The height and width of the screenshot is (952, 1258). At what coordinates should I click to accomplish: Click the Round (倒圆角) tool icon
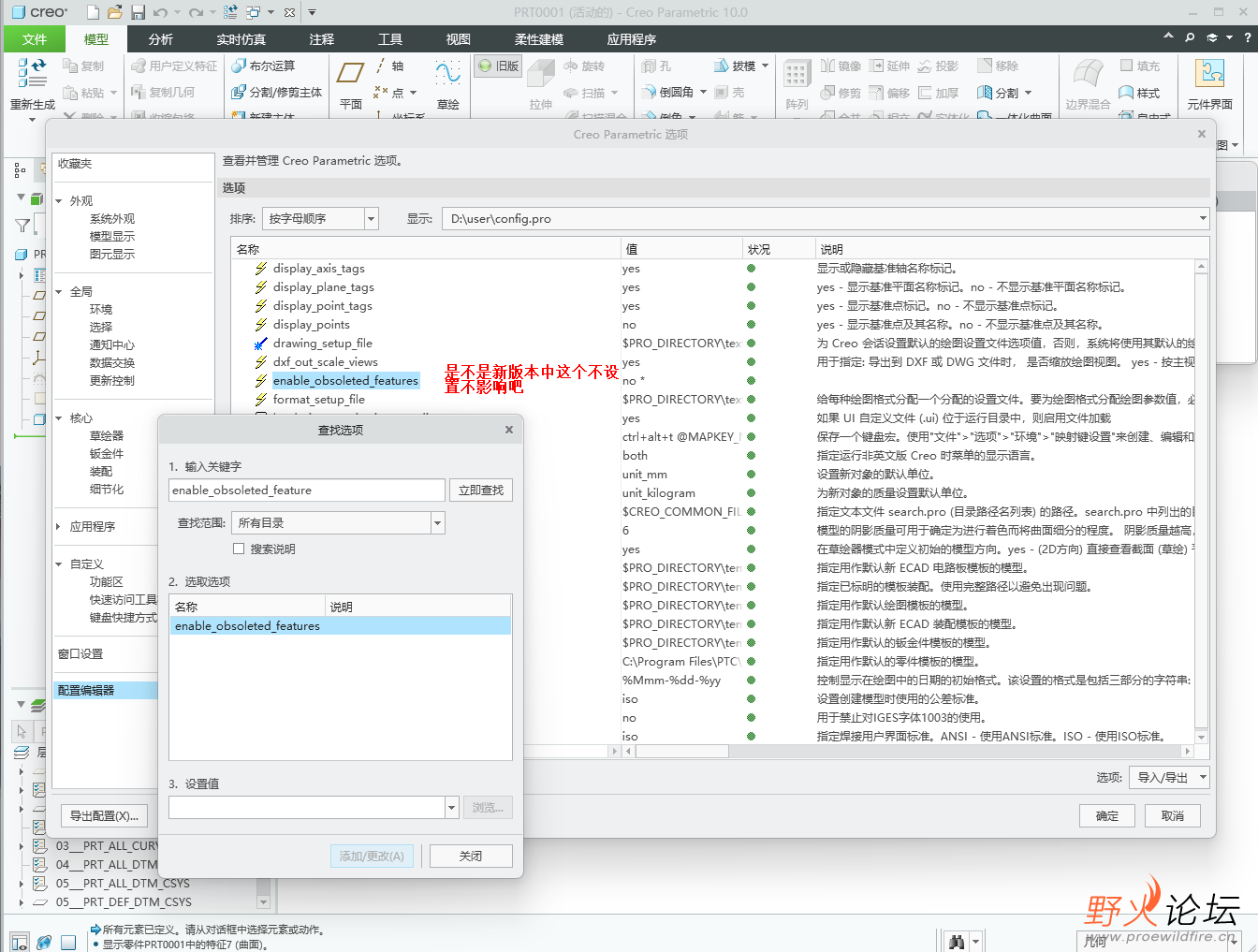pos(650,92)
